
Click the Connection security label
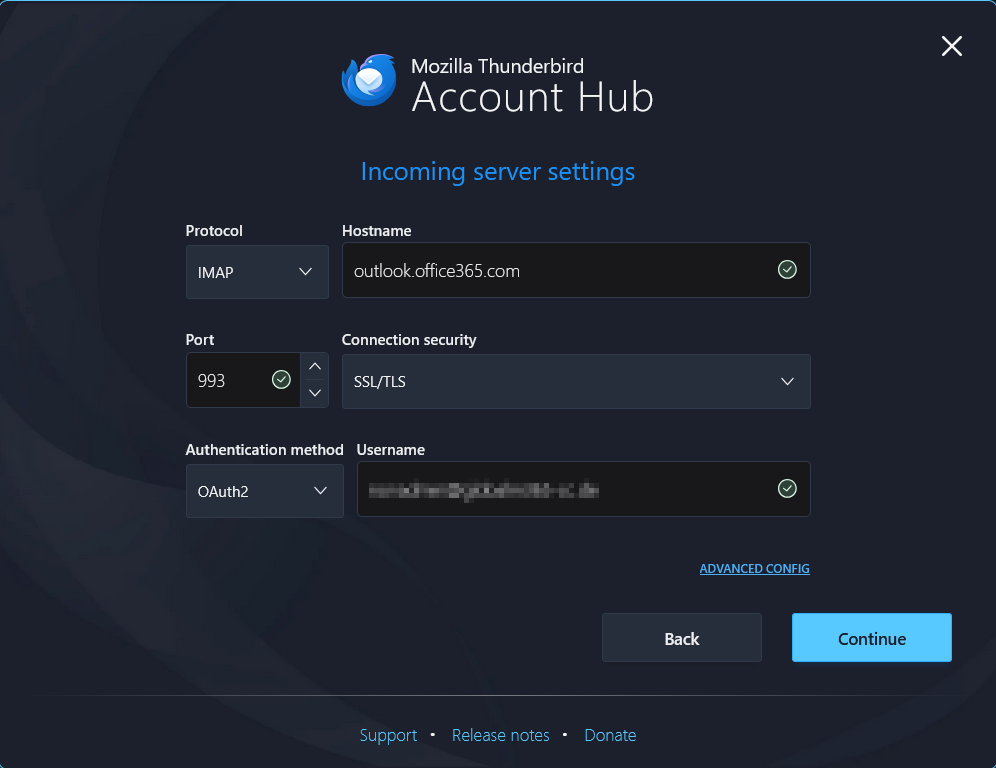[x=409, y=340]
